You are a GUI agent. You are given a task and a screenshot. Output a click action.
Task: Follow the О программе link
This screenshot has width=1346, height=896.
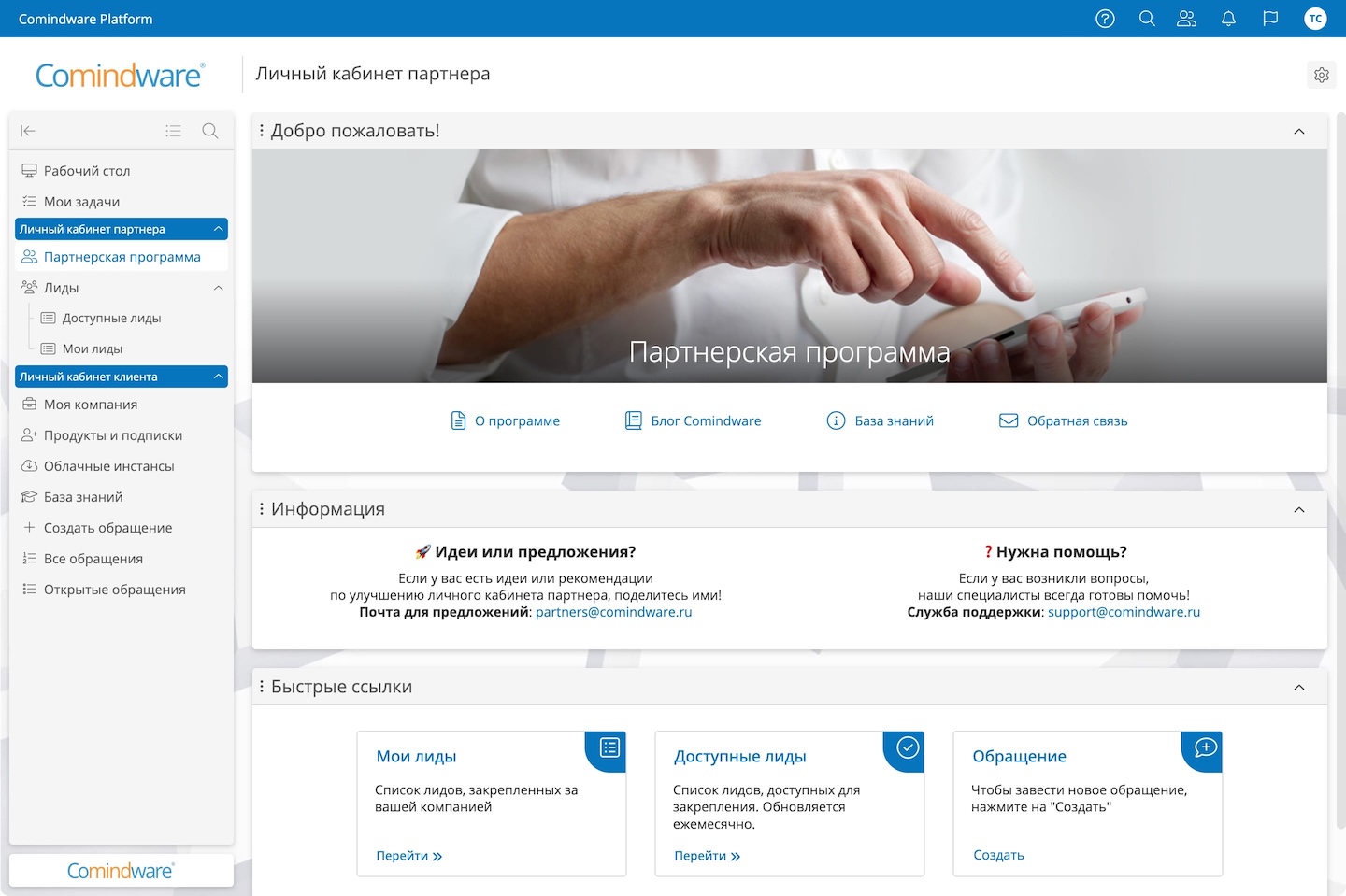517,421
